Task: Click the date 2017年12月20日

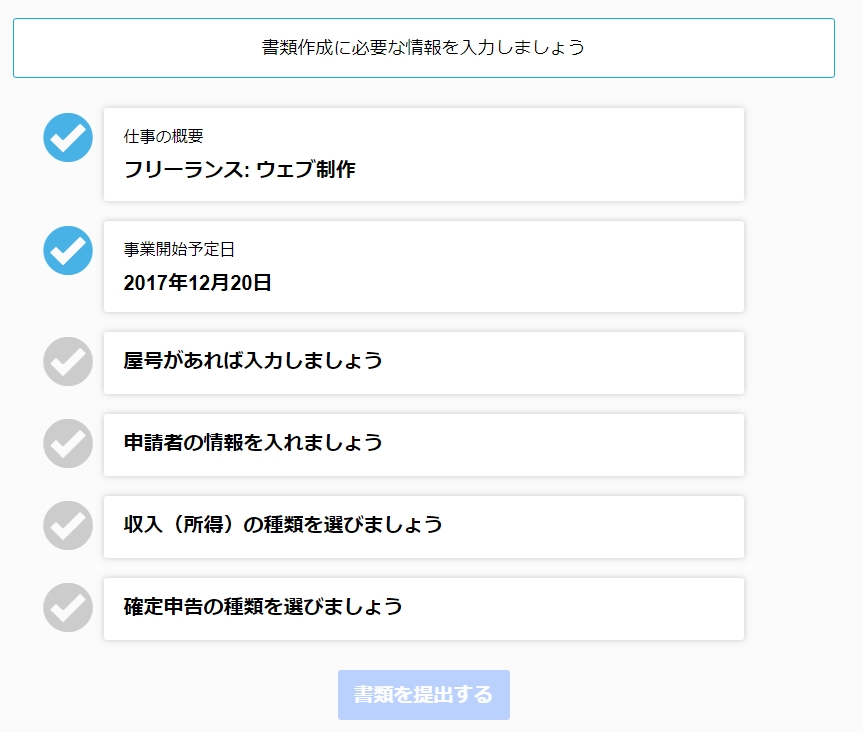Action: click(x=197, y=282)
